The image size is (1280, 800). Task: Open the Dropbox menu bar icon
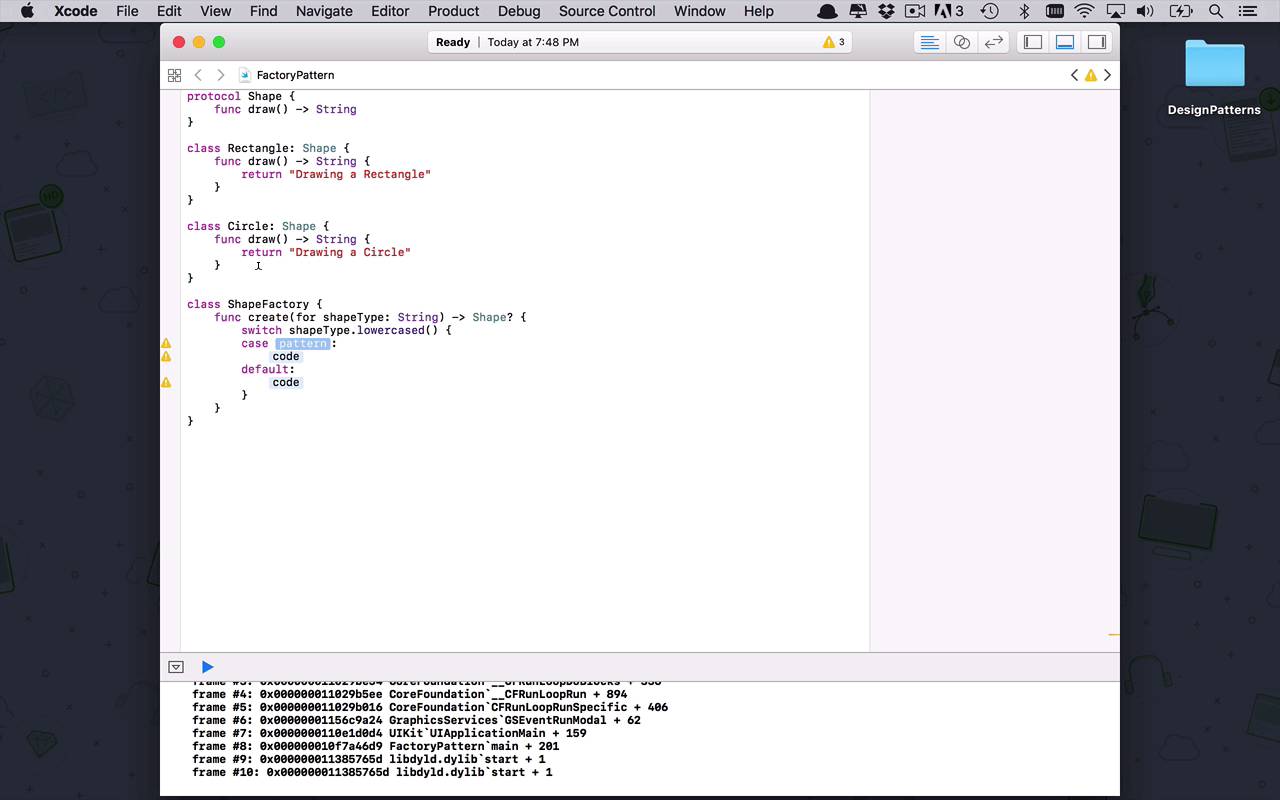886,11
